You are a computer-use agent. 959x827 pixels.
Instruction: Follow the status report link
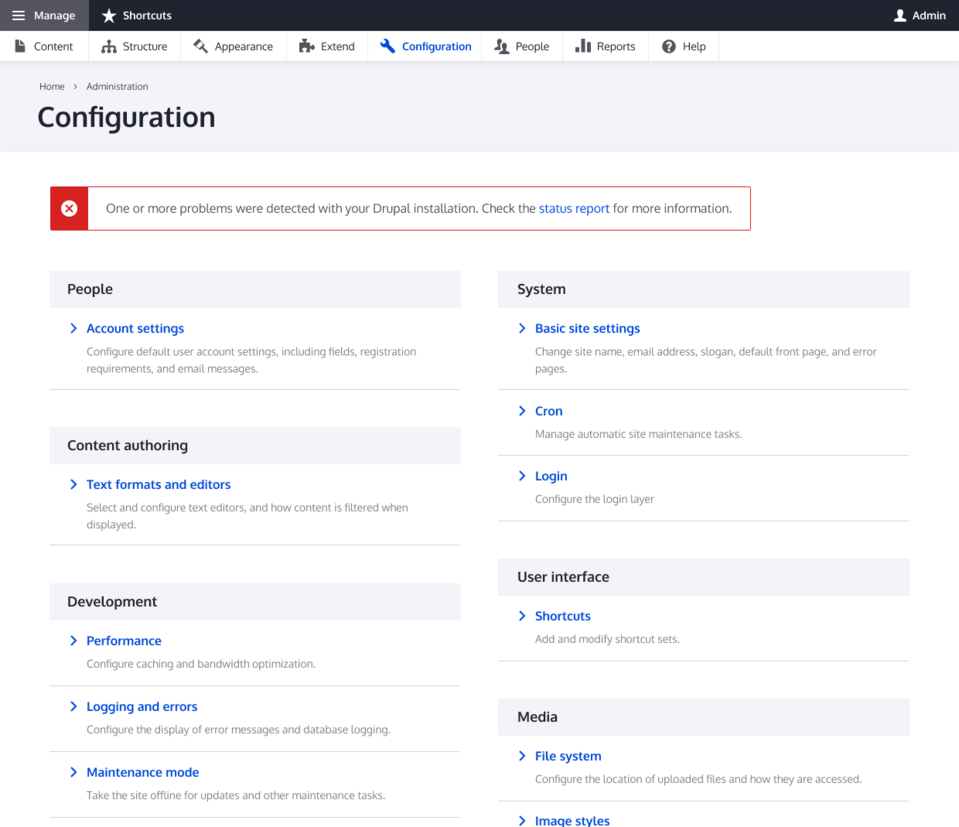click(x=574, y=209)
